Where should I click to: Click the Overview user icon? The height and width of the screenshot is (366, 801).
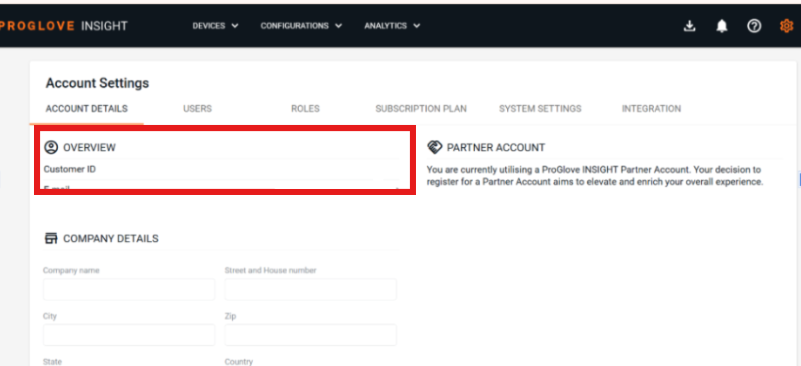[x=51, y=147]
